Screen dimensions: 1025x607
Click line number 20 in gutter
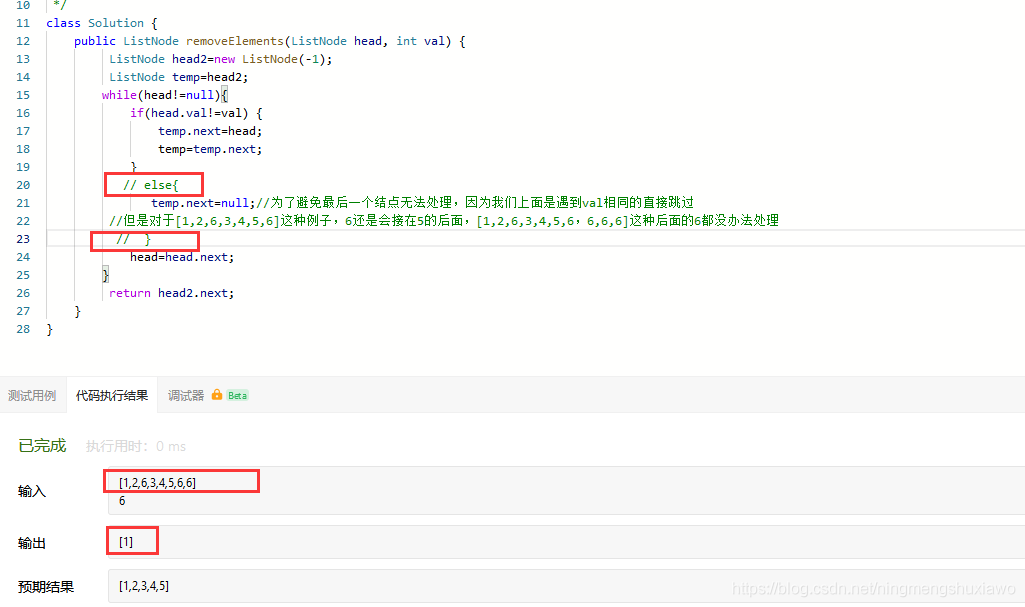tap(23, 185)
